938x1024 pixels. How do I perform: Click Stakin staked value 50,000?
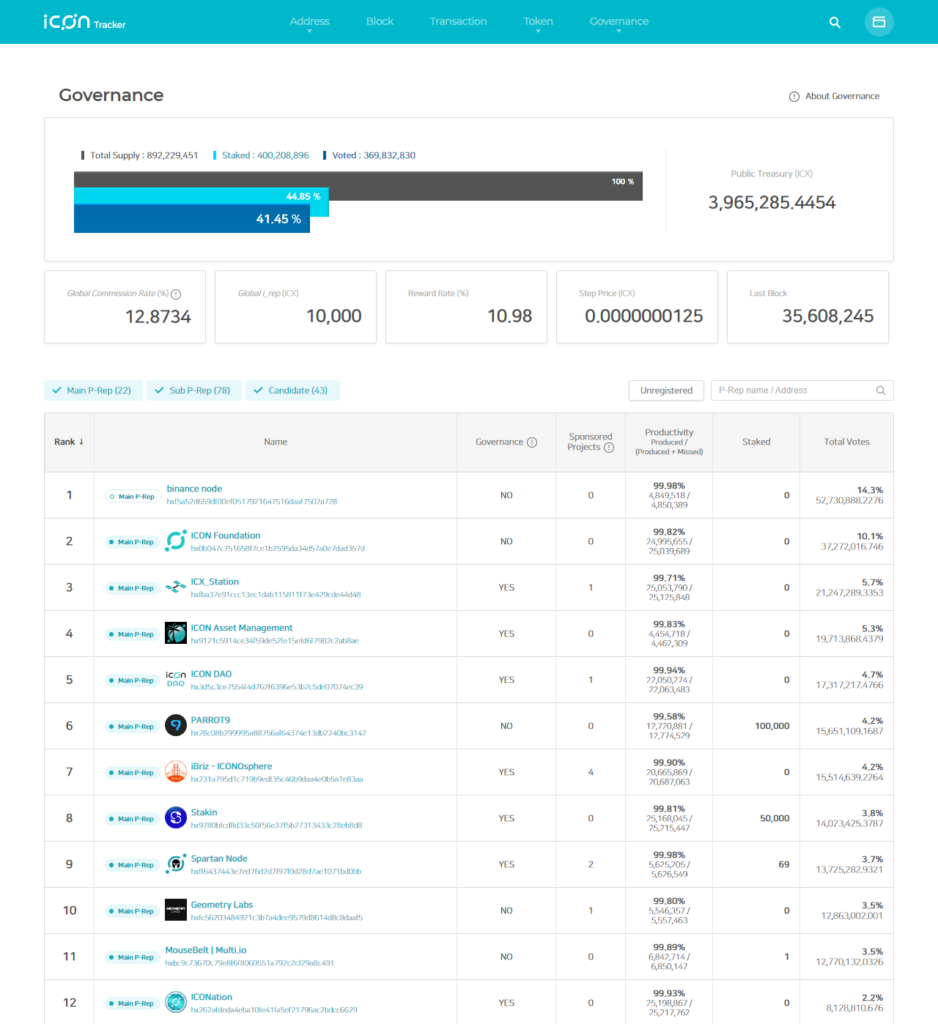[775, 818]
